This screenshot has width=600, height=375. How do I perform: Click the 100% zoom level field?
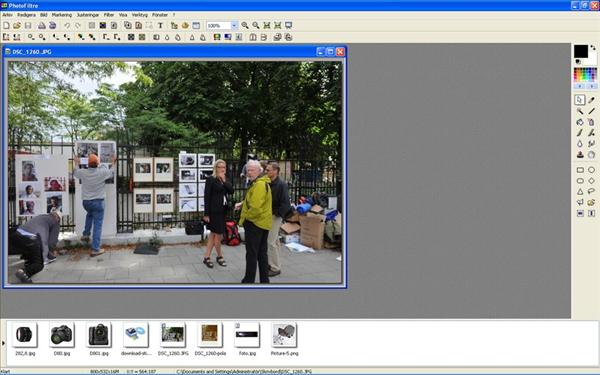tap(218, 26)
